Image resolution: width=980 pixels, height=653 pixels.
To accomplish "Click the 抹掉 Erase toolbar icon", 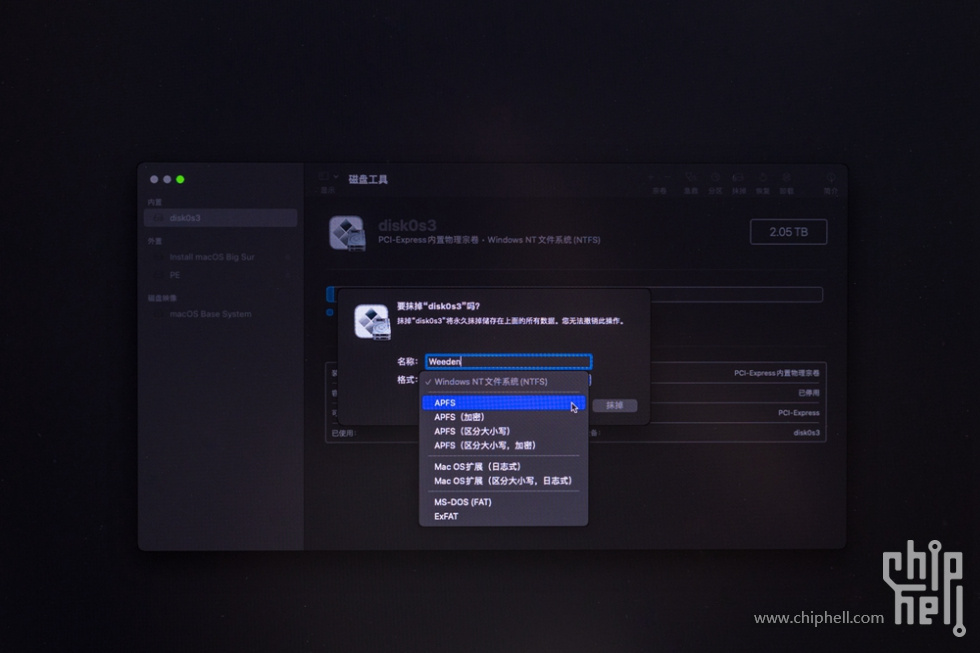I will [739, 178].
